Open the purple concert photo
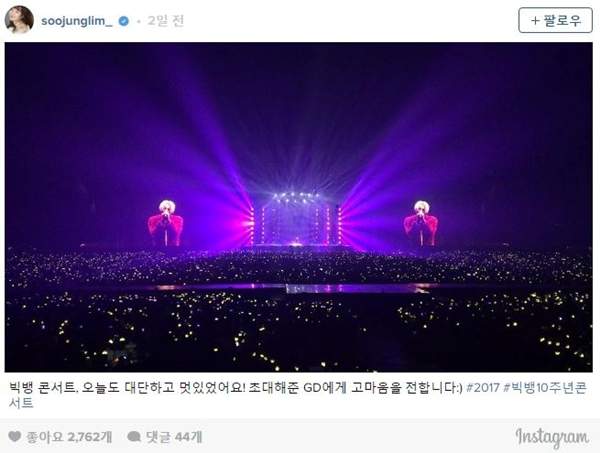600x453 pixels. point(298,207)
